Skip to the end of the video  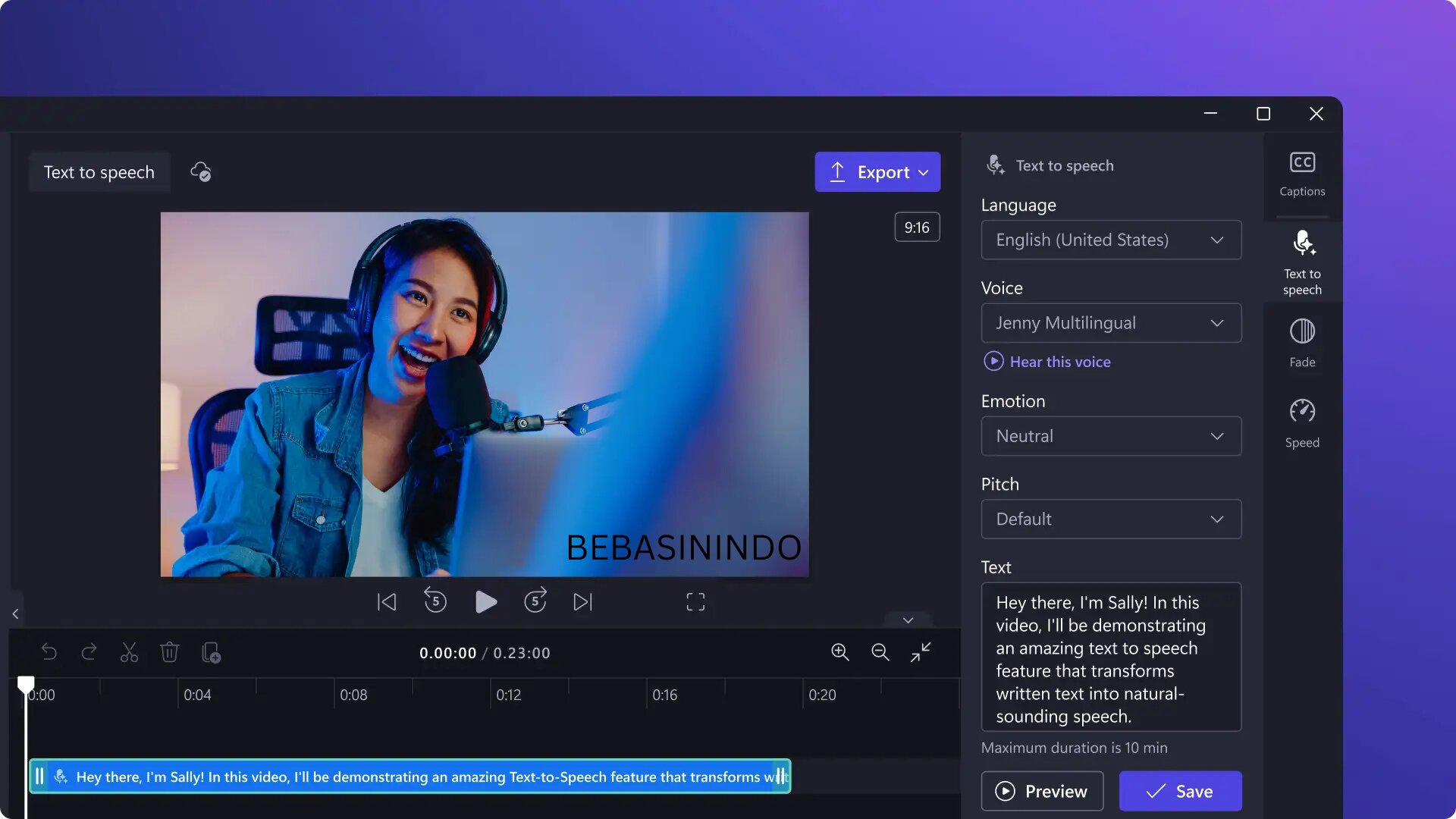[x=582, y=602]
